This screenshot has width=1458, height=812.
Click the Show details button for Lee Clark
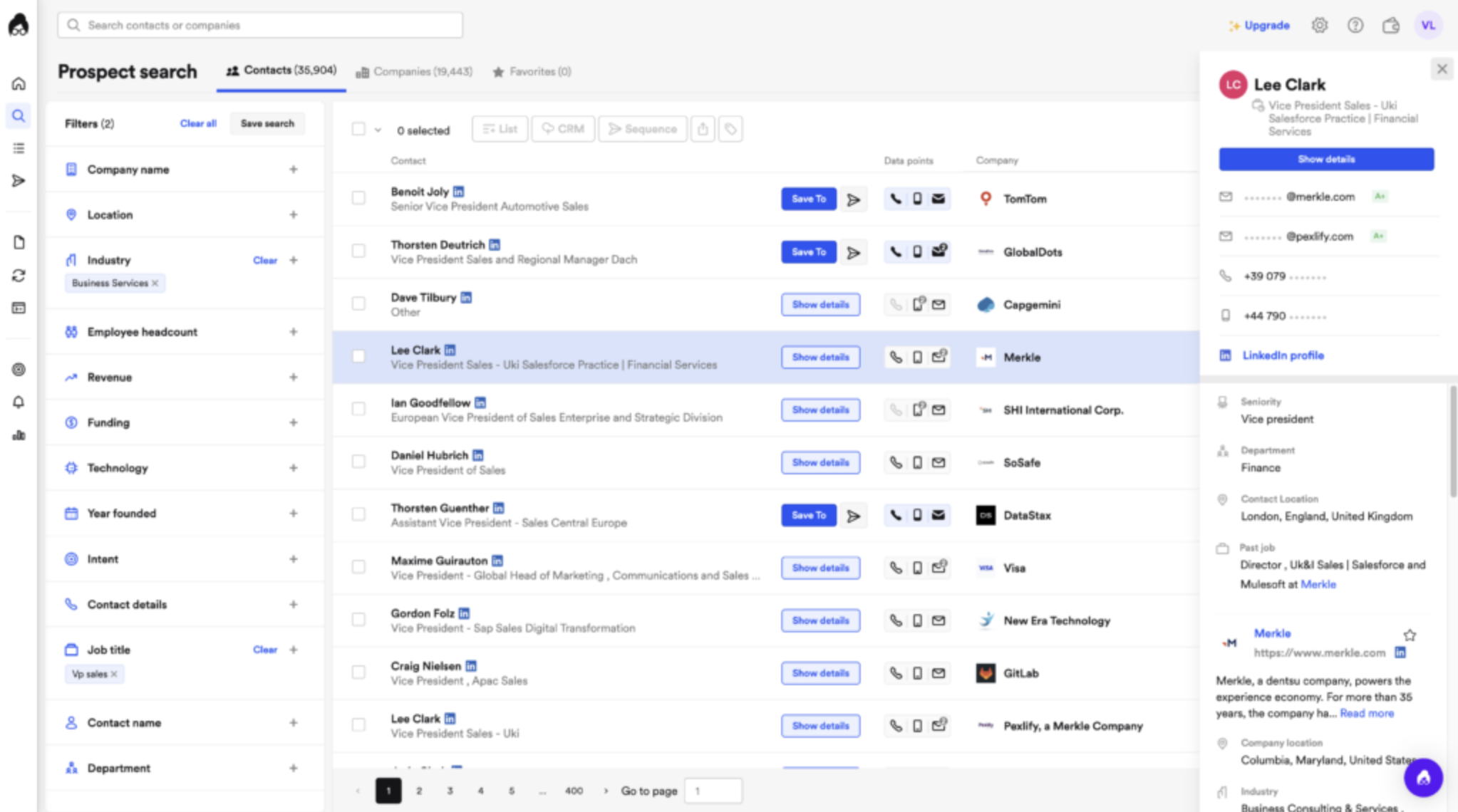click(820, 357)
